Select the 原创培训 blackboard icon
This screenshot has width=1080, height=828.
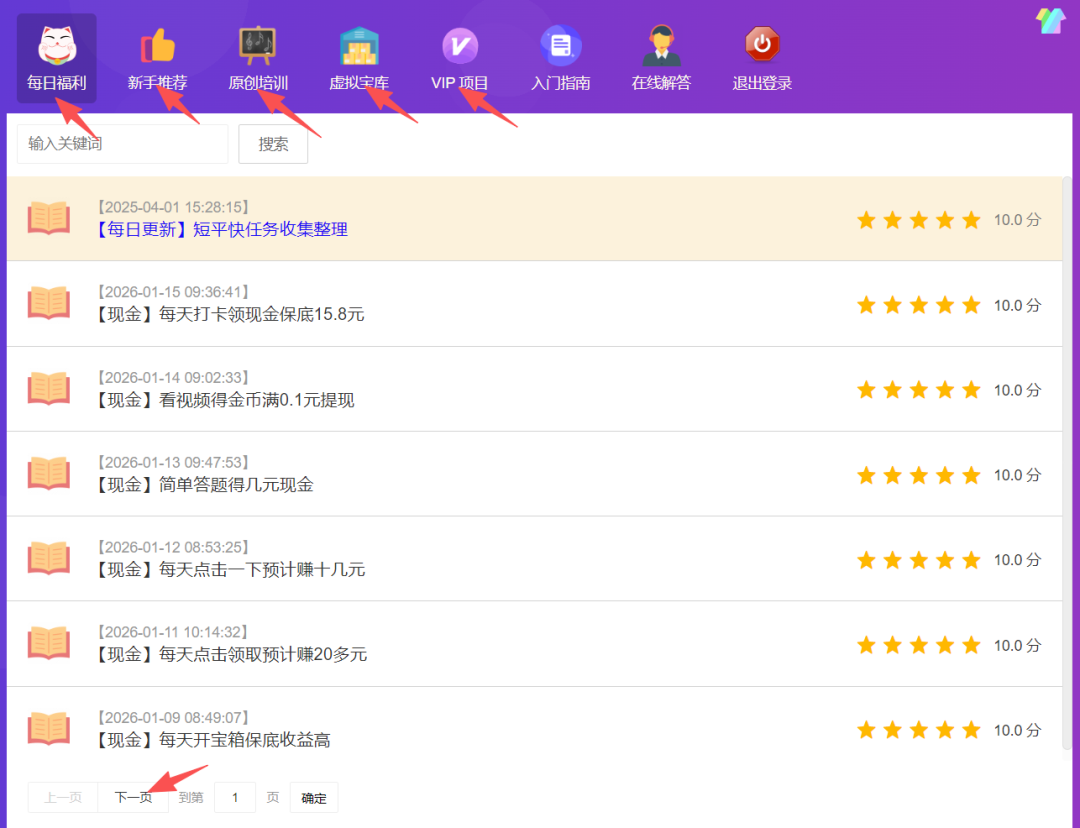257,45
